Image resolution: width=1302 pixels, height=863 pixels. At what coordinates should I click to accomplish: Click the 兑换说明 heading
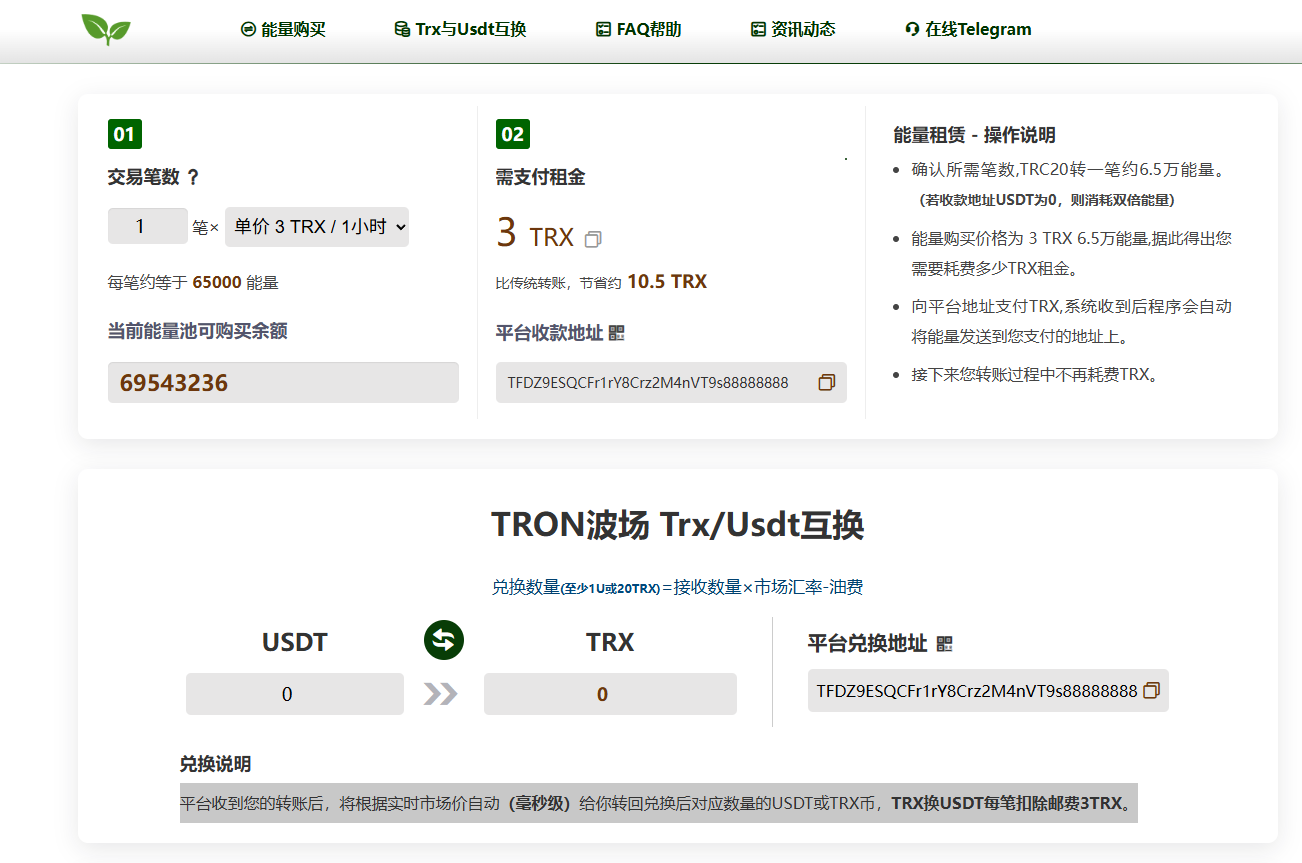coord(215,764)
